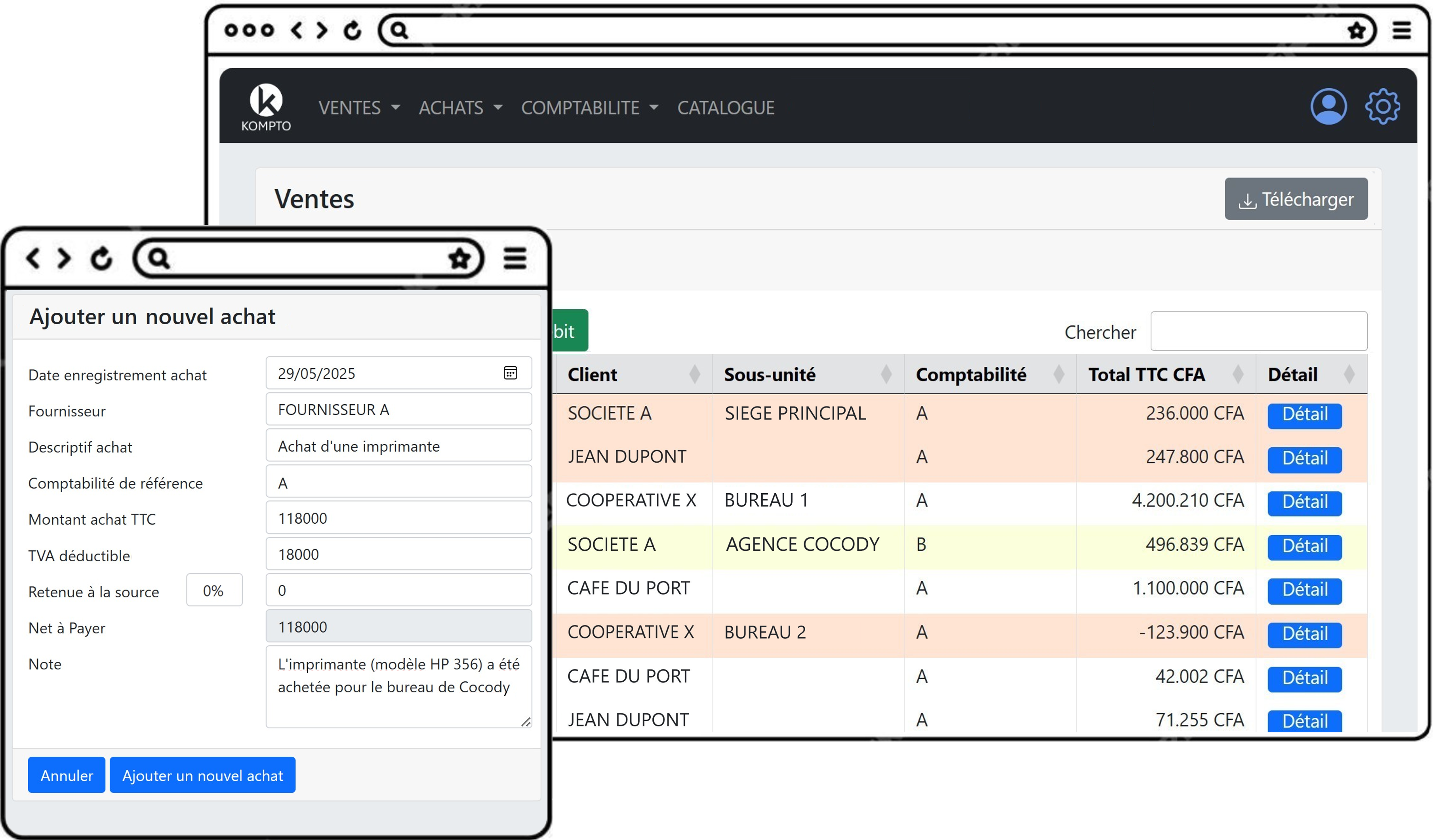Click search icon in rear browser address bar
1433x840 pixels.
[x=399, y=30]
